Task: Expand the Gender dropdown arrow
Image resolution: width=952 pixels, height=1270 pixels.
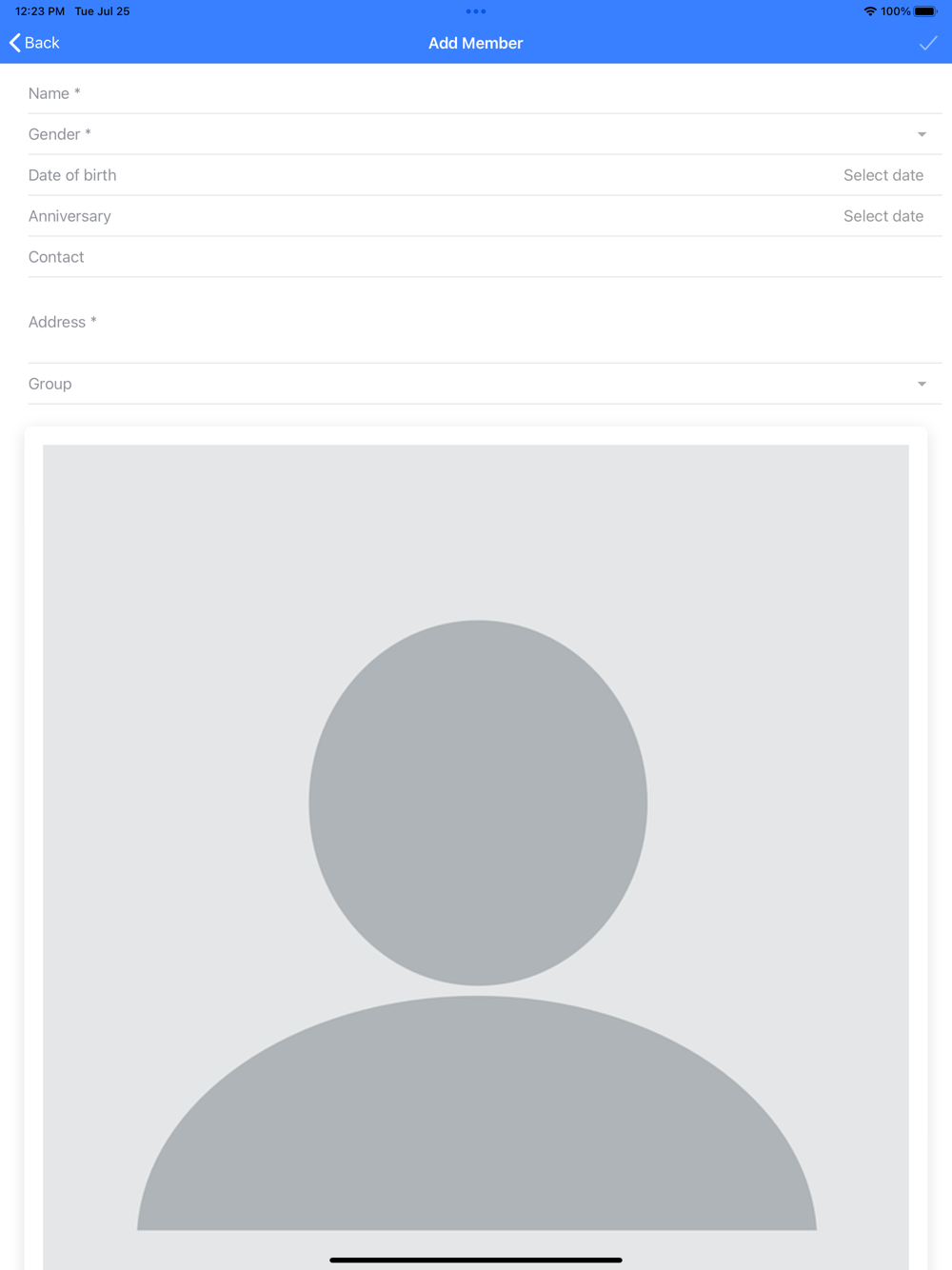Action: [922, 134]
